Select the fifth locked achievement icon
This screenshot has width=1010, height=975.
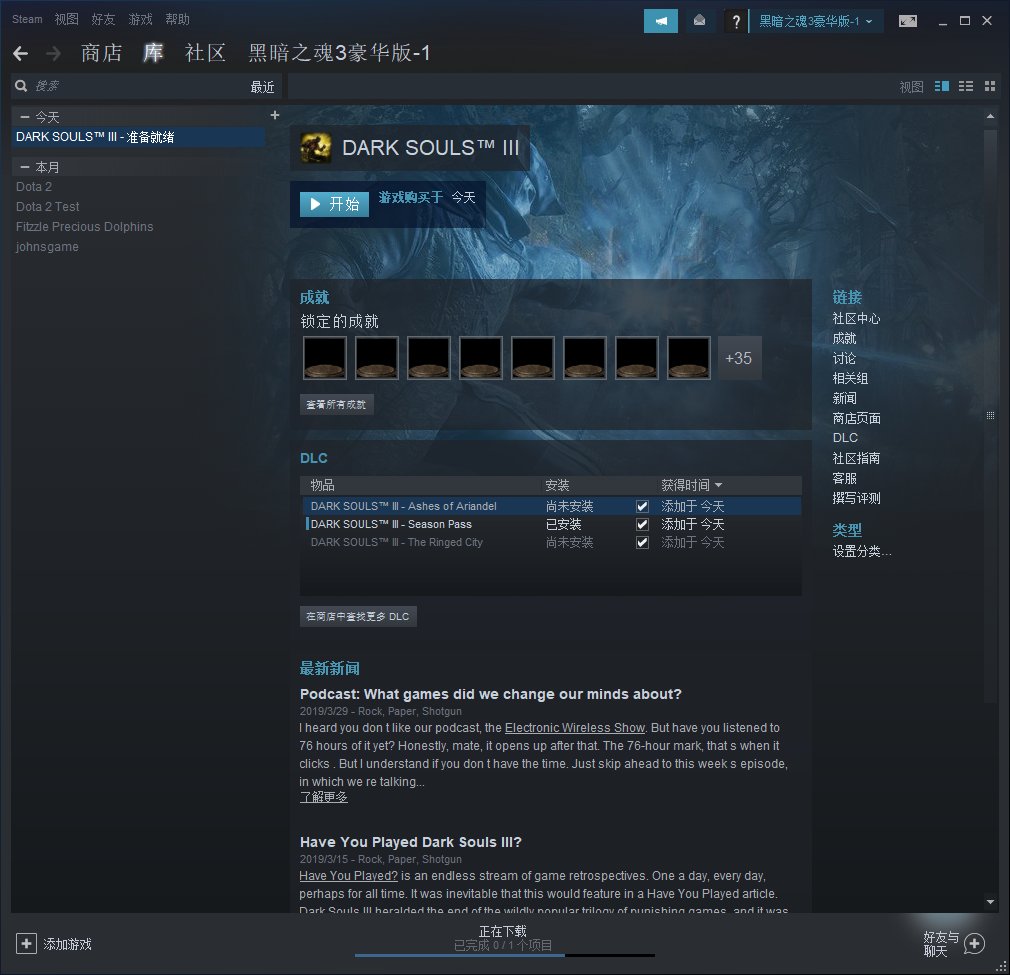533,358
